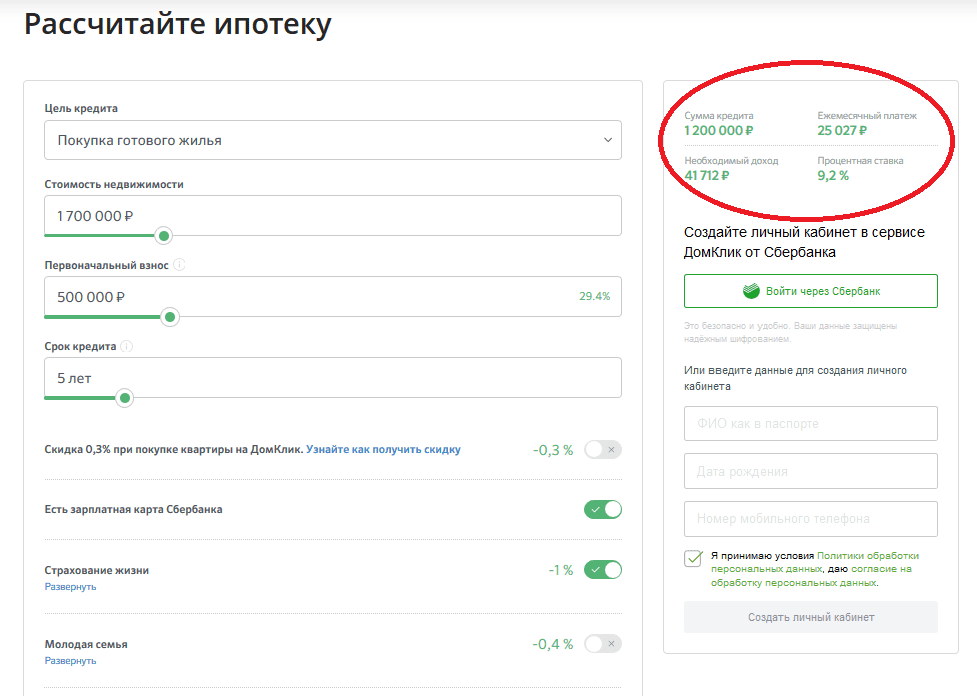The height and width of the screenshot is (696, 977).
Task: Click the Необходимый доход value 41 712 ₽
Action: point(707,175)
